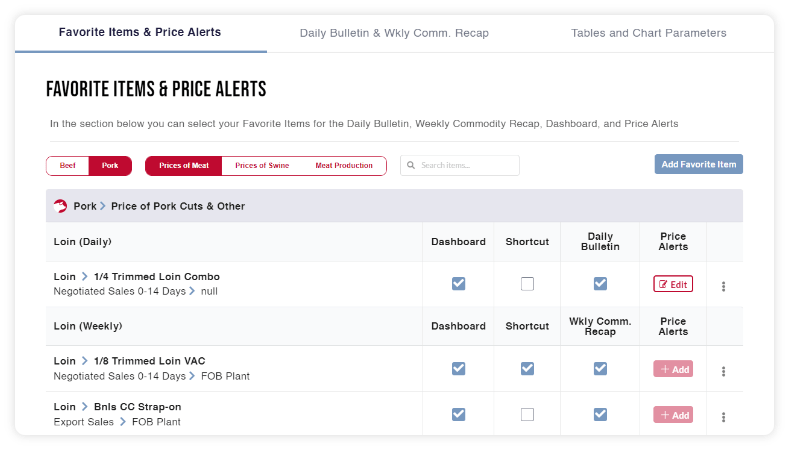
Task: Click the search magnifier icon
Action: click(x=411, y=166)
